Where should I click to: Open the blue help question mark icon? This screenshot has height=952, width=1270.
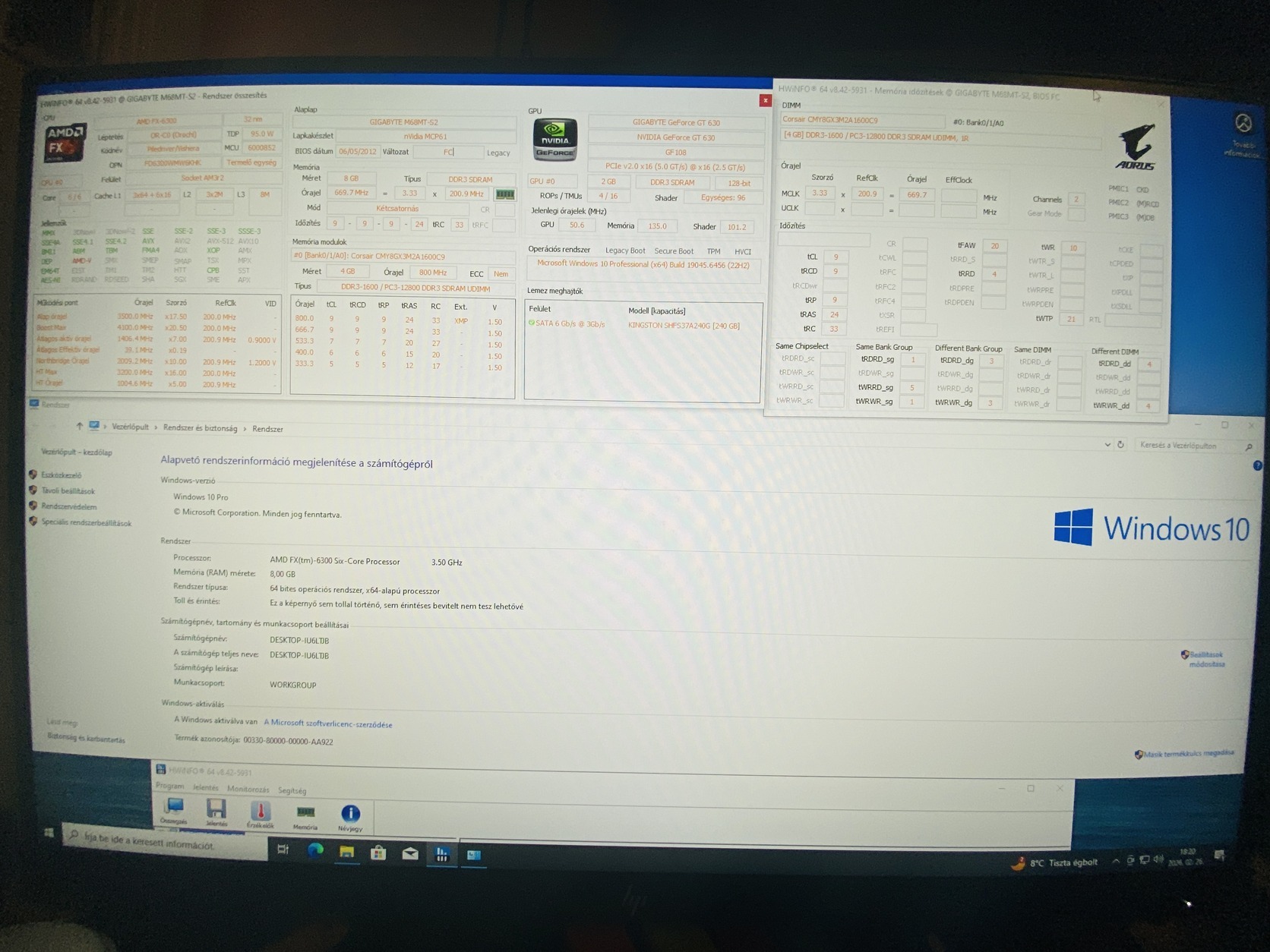pos(1258,465)
